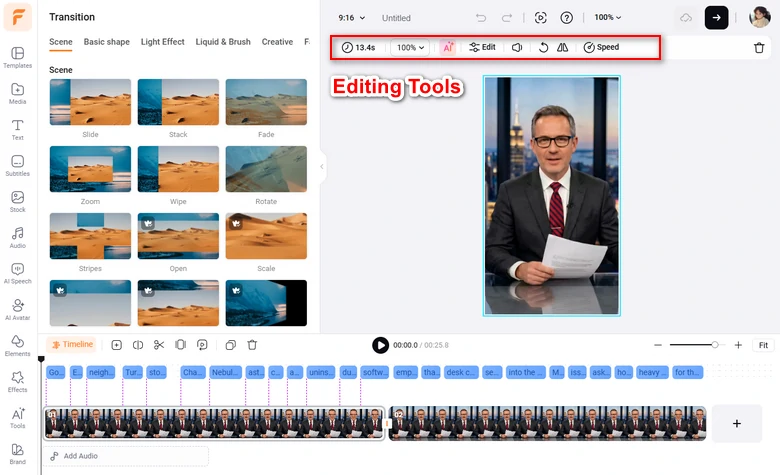Switch to the Creative tab
Viewport: 780px width, 475px height.
click(277, 42)
